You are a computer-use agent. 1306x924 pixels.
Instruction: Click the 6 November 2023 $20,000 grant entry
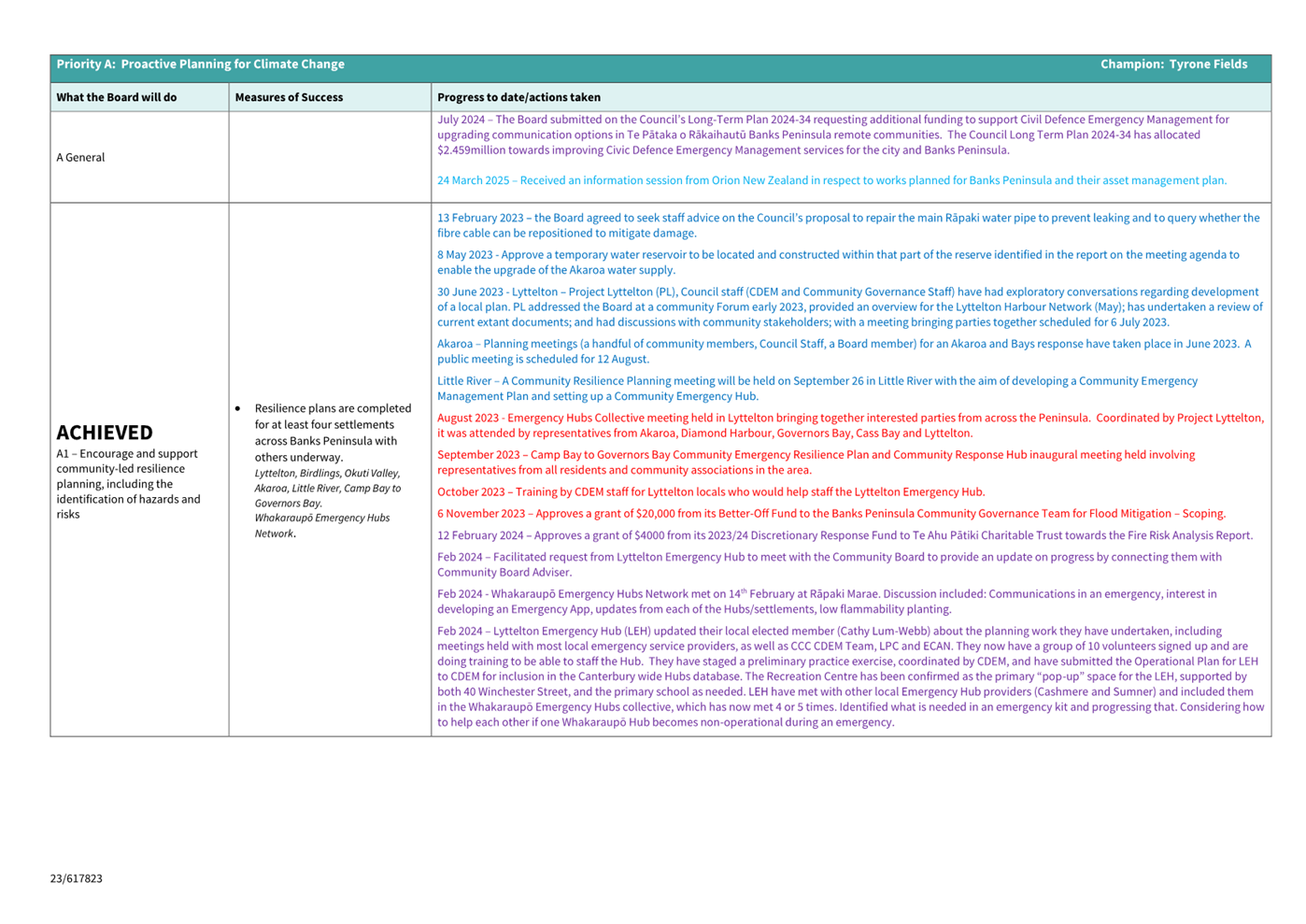tap(830, 514)
